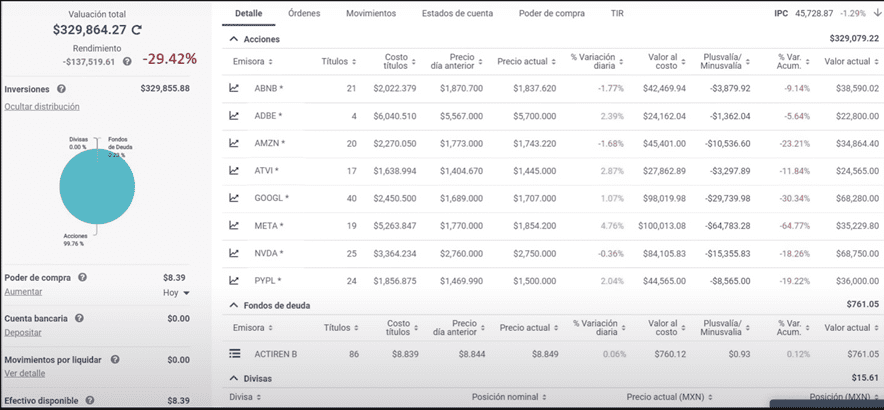Collapse the Fondos de deuda section

coord(234,304)
